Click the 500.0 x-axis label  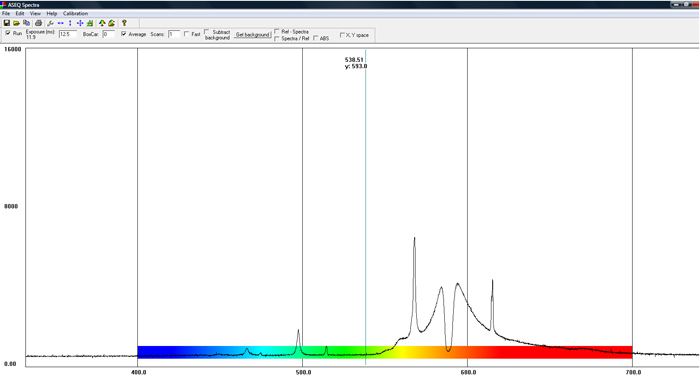click(303, 372)
